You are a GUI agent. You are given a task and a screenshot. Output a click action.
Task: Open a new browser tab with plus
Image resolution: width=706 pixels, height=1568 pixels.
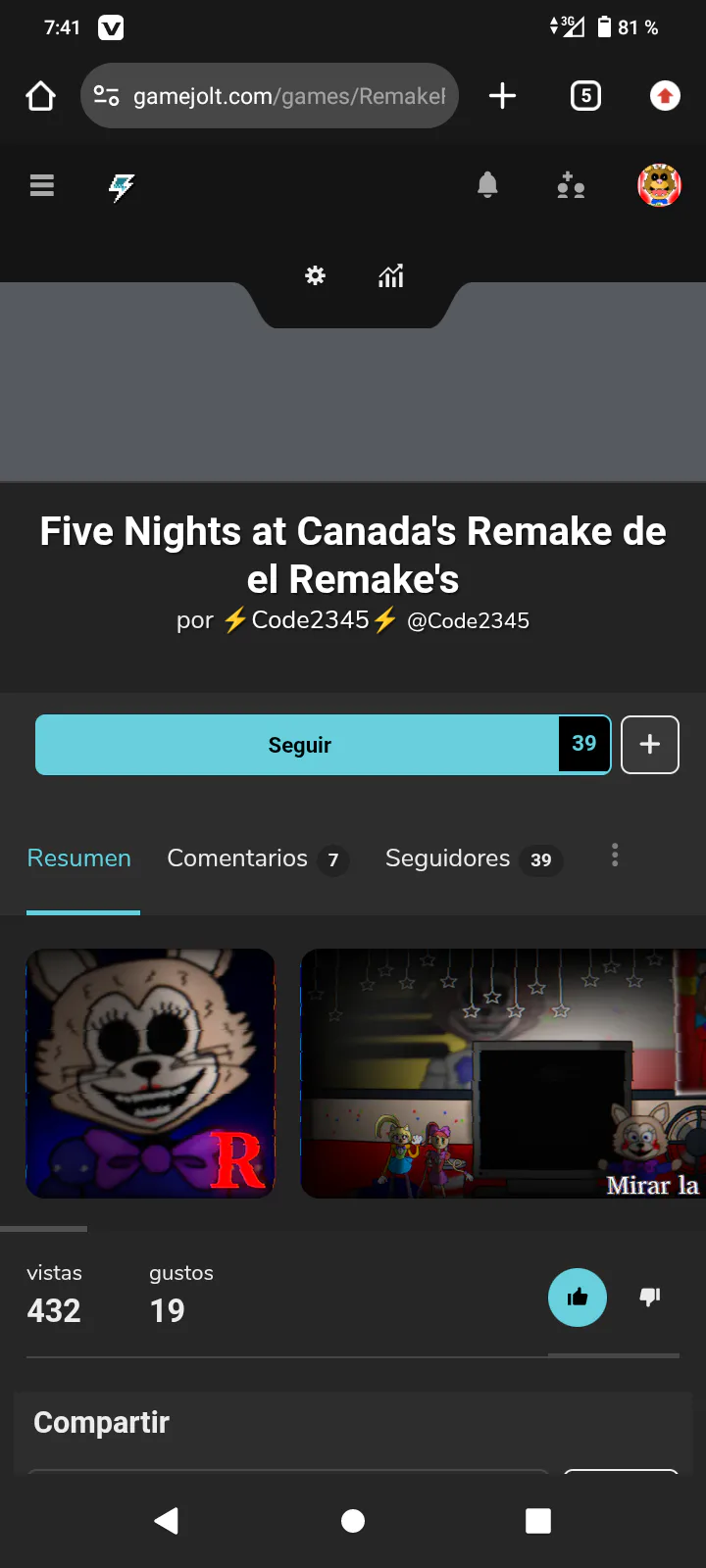coord(502,96)
